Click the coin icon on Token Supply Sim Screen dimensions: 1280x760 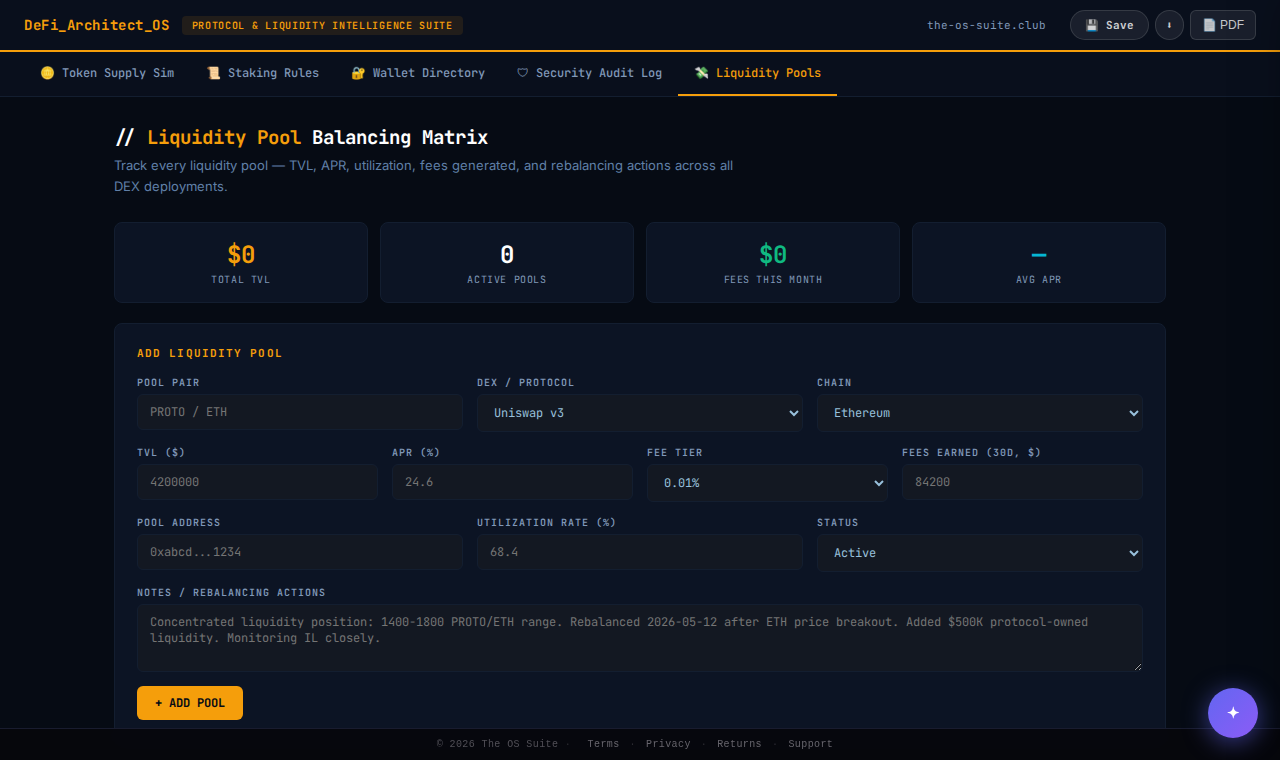point(47,73)
